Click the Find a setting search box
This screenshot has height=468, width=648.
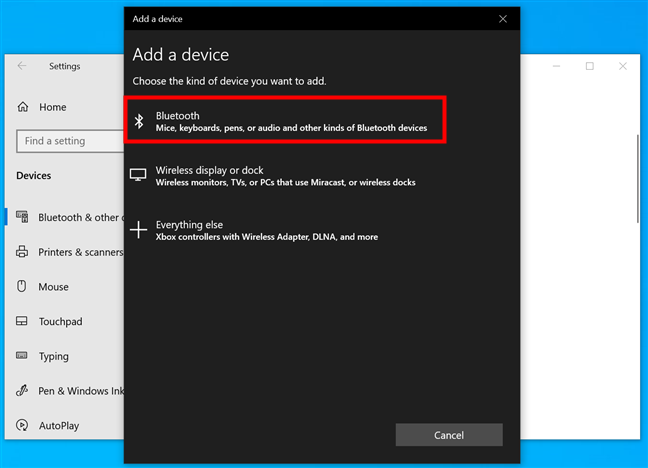click(x=70, y=141)
